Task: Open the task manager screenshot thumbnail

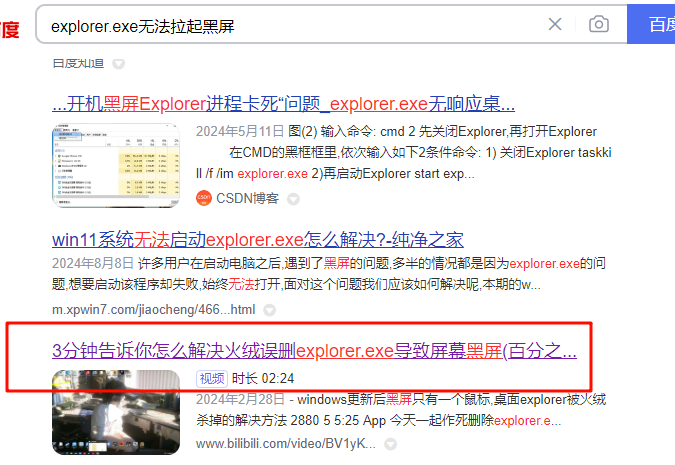Action: pos(116,165)
